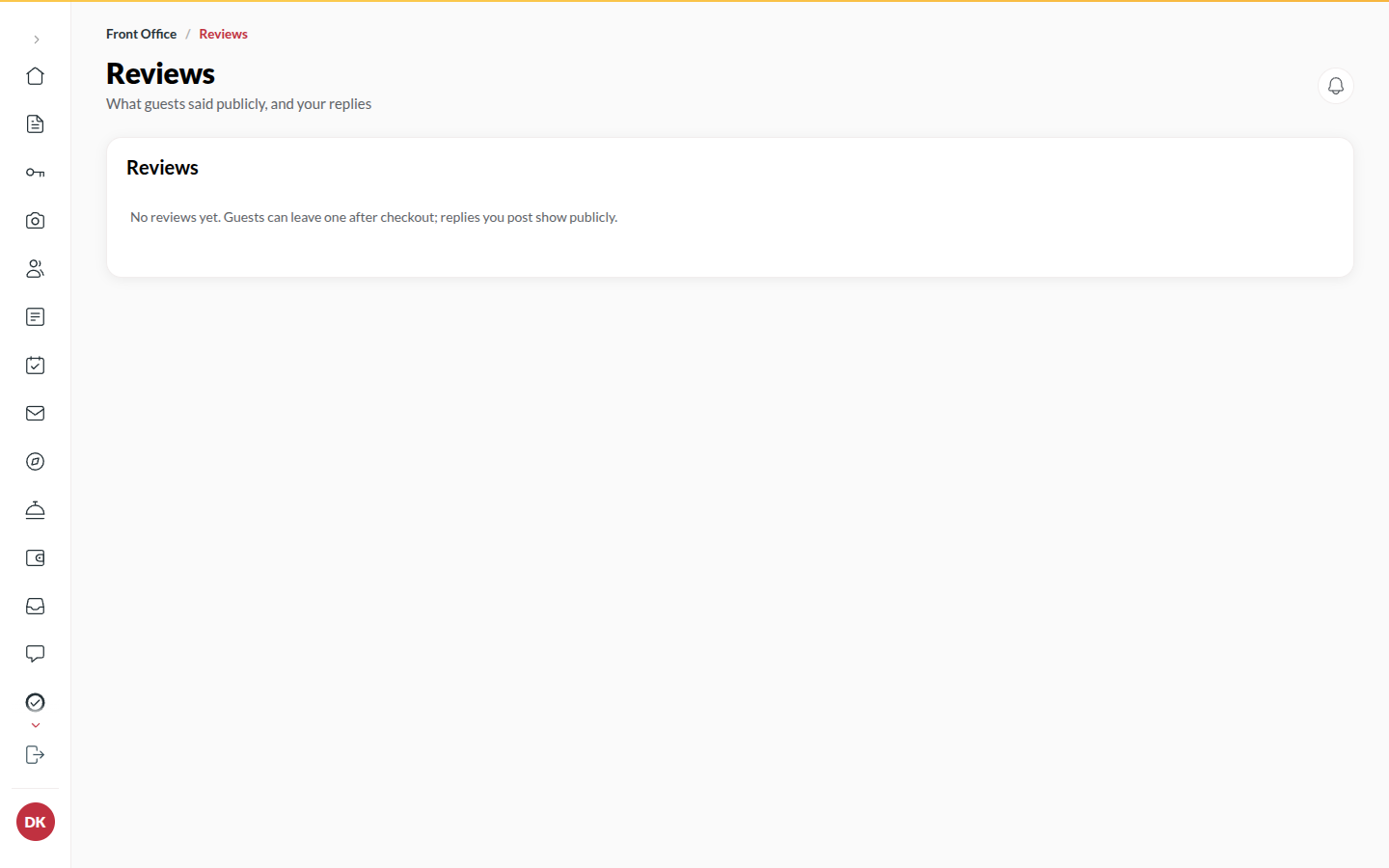This screenshot has width=1389, height=868.
Task: Click the red down chevron in sidebar
Action: (36, 725)
